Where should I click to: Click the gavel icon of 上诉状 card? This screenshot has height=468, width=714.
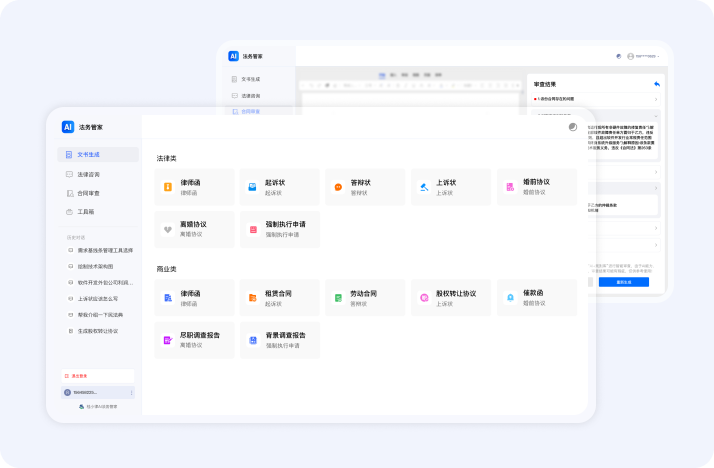click(424, 187)
